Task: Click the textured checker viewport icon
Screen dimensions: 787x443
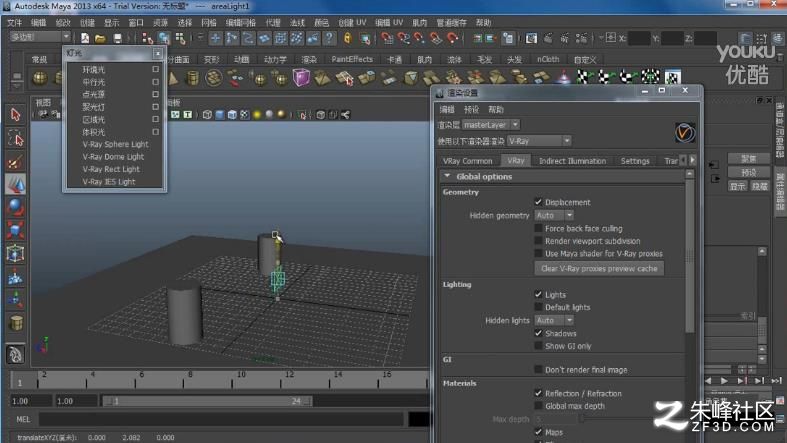Action: 244,115
